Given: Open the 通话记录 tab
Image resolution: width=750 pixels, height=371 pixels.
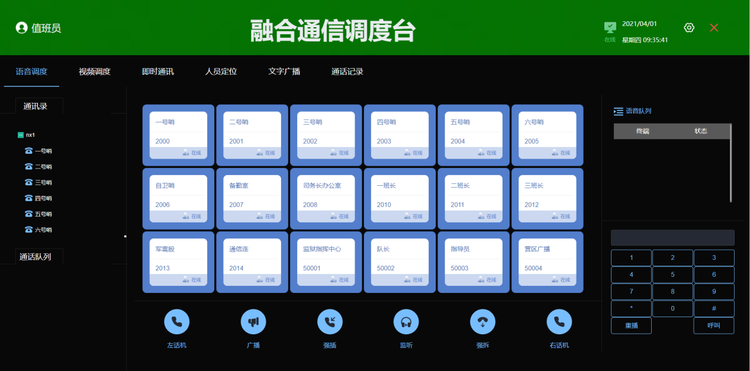Looking at the screenshot, I should (x=347, y=72).
